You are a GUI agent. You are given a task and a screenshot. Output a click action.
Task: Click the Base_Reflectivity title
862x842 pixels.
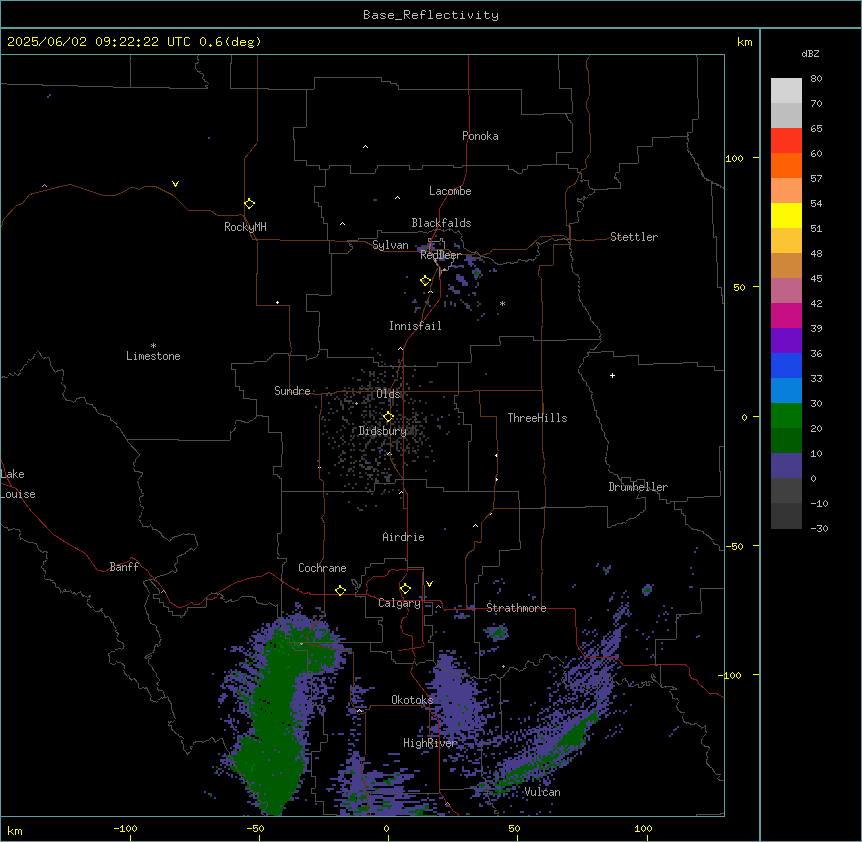tap(431, 15)
